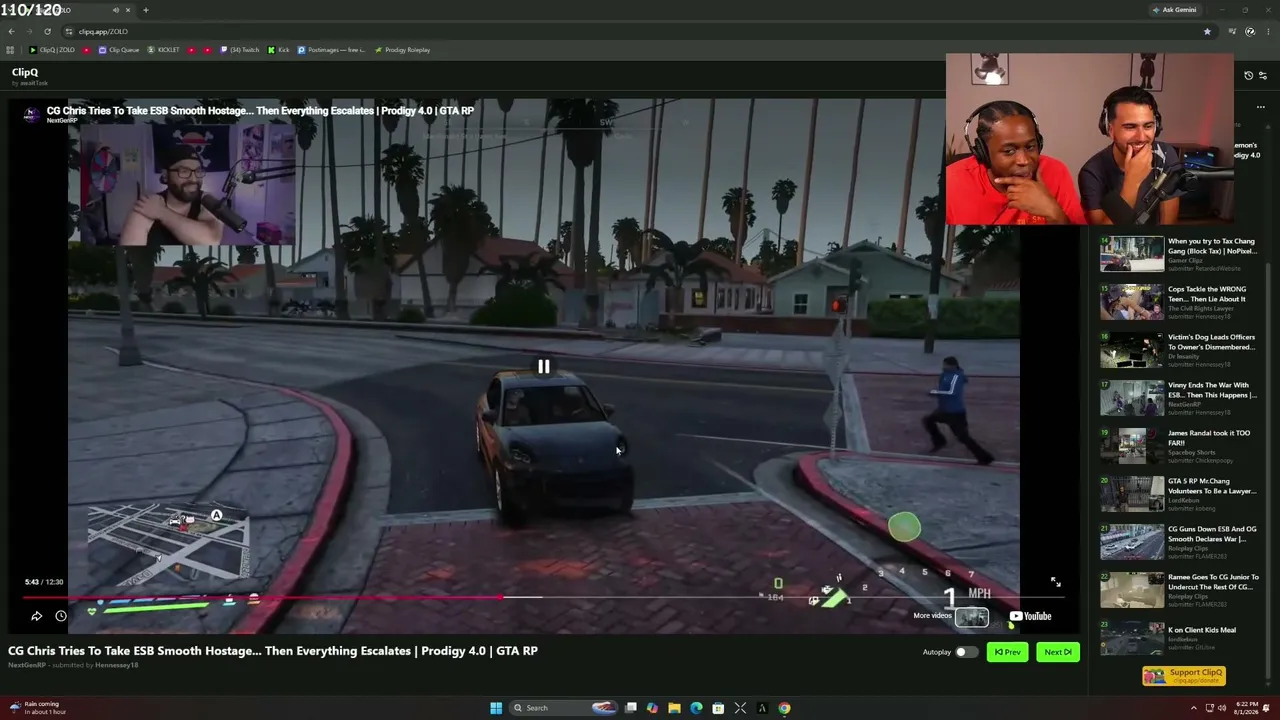Open the weather widget 'Rain coming'
The image size is (1280, 720).
point(36,708)
